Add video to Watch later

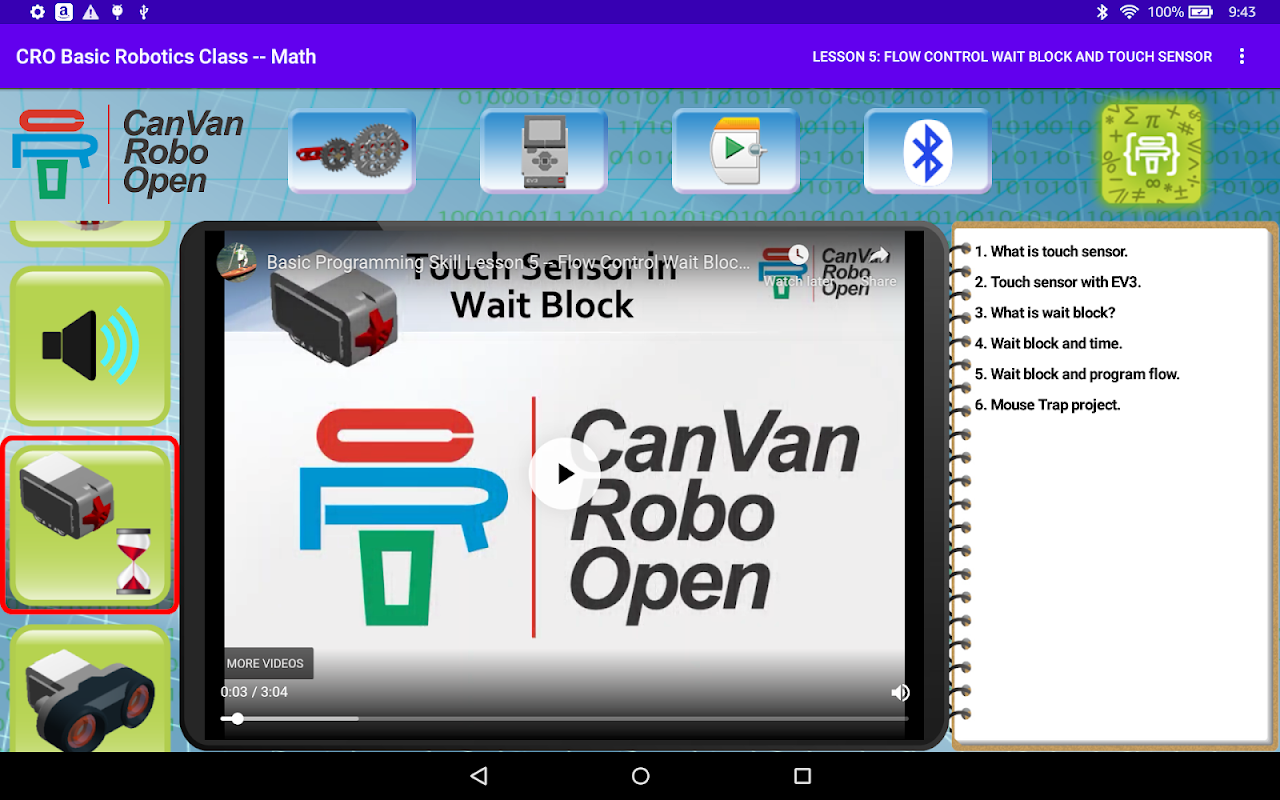pos(798,267)
